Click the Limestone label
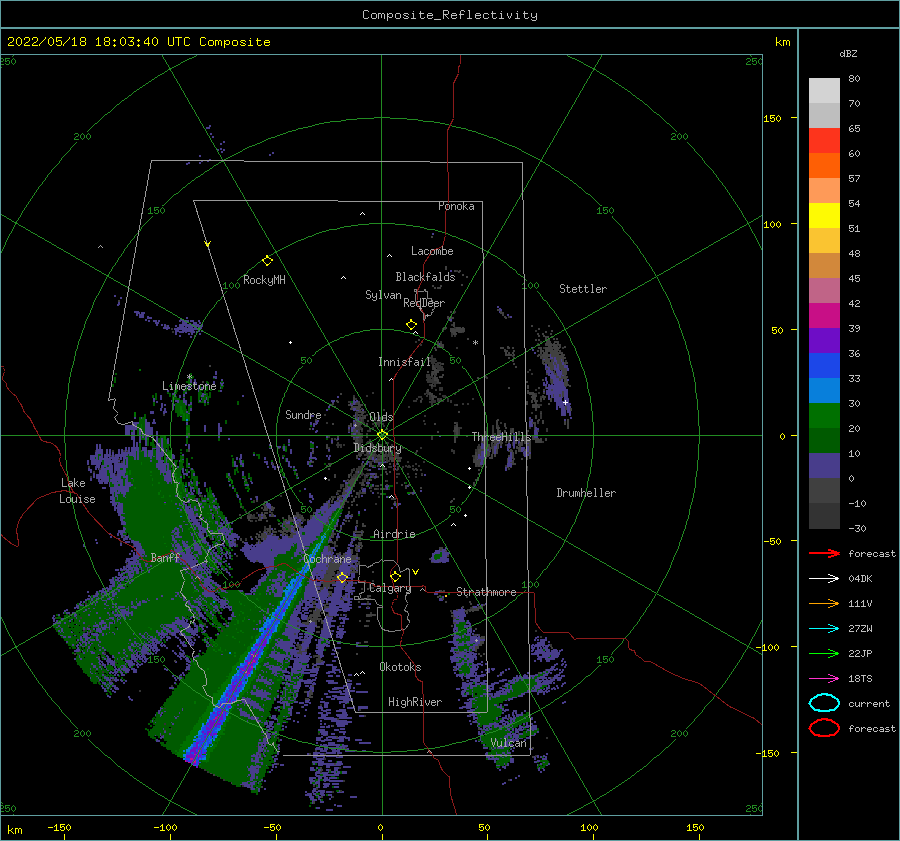Viewport: 900px width, 841px height. point(189,386)
